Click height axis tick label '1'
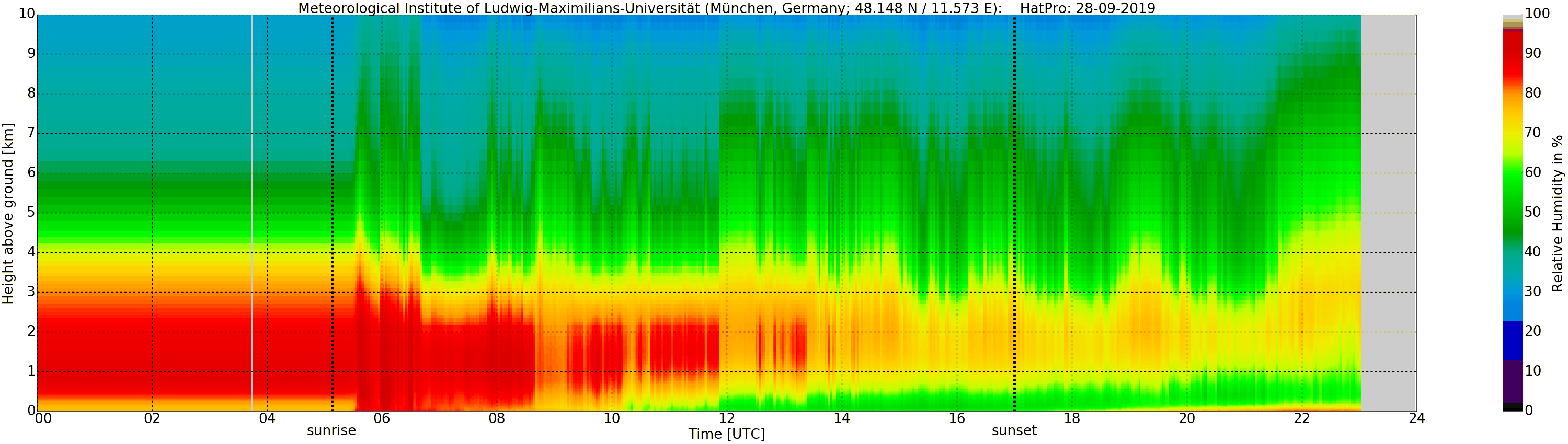The height and width of the screenshot is (444, 1568). coord(31,371)
